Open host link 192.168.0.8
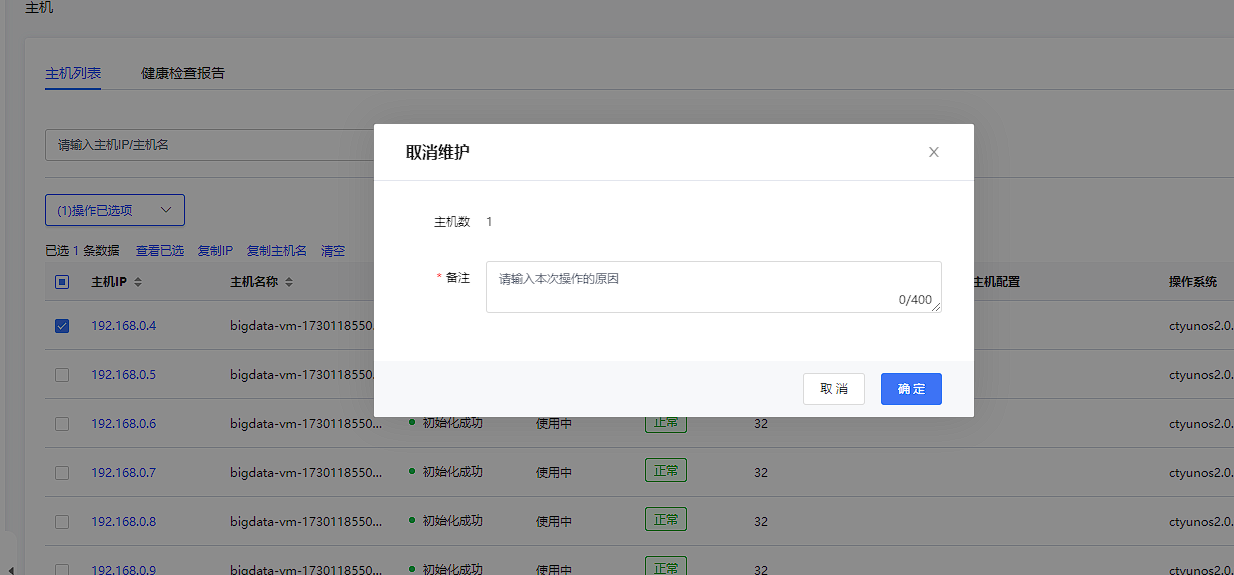The width and height of the screenshot is (1234, 575). coord(123,521)
